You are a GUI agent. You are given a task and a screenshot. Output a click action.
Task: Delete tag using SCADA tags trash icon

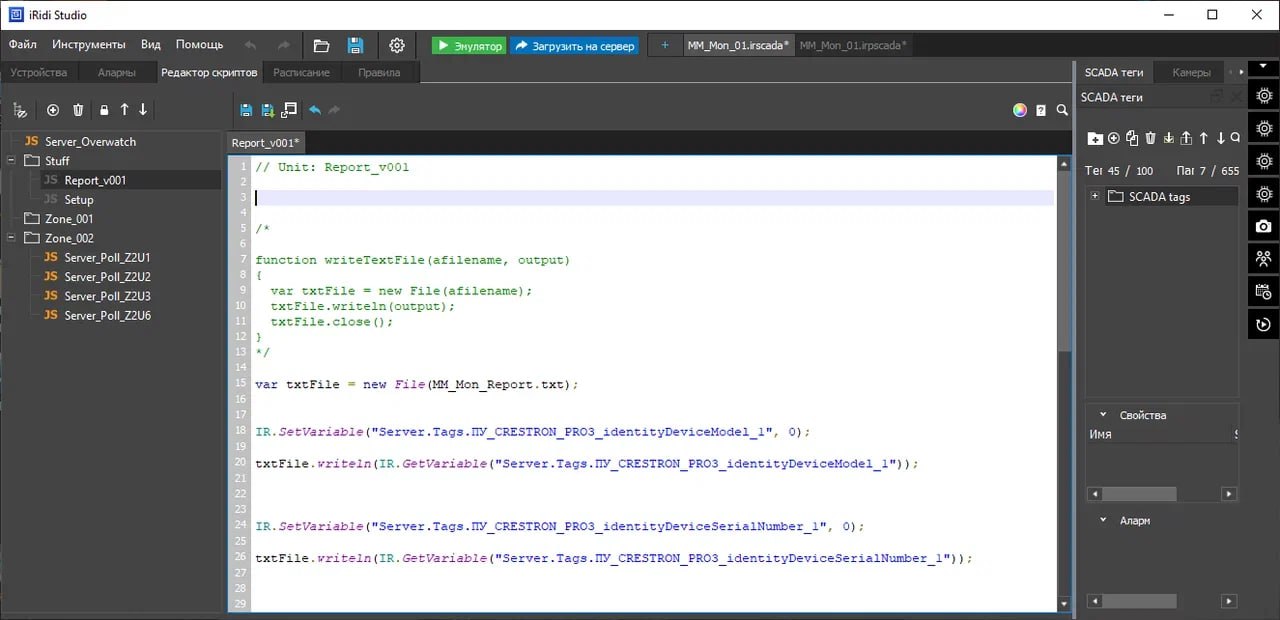(1150, 138)
